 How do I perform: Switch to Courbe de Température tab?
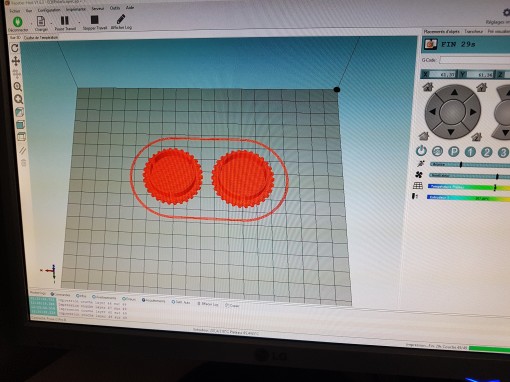[x=41, y=38]
